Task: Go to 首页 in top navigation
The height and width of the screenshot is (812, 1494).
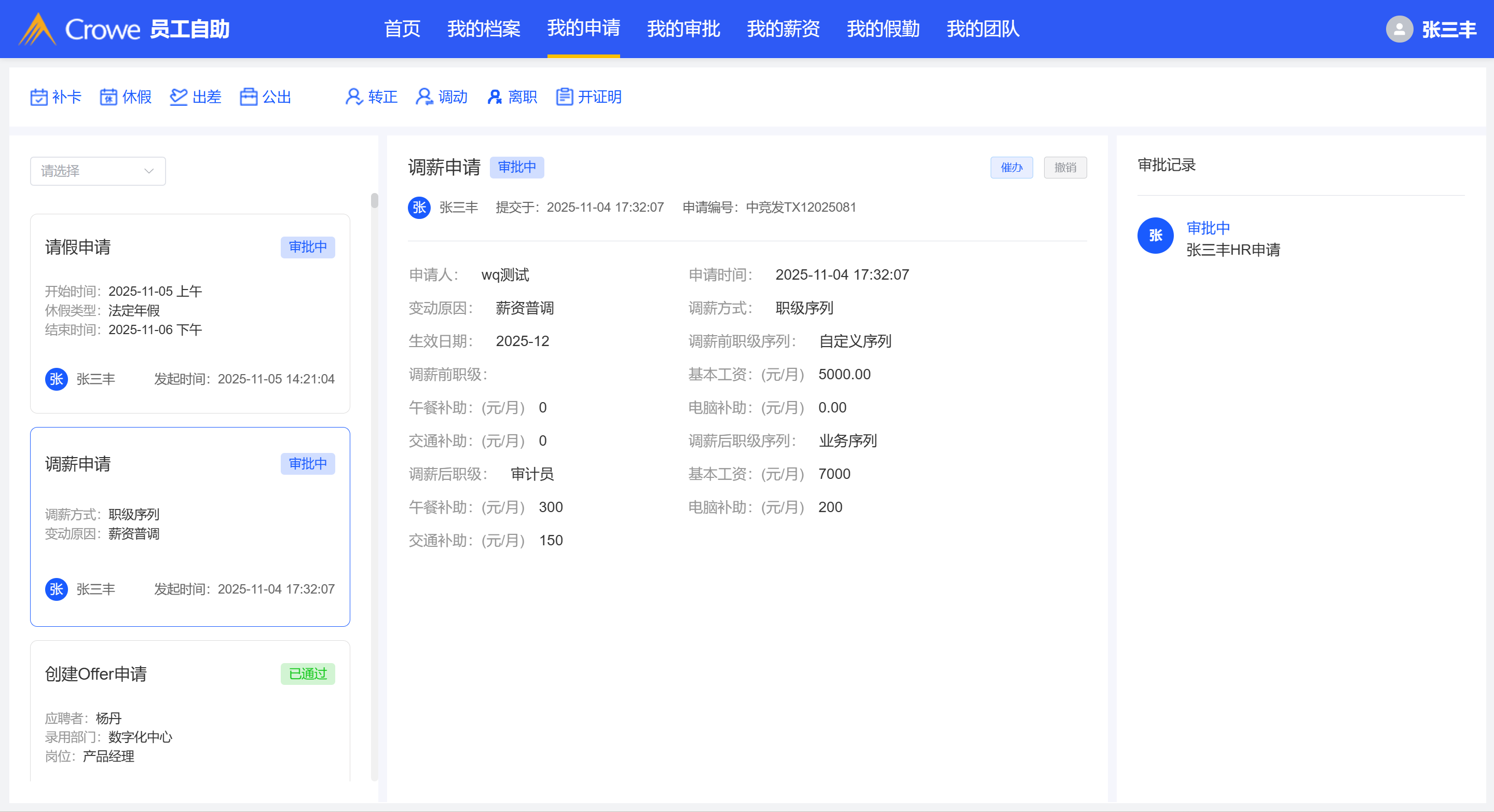Action: [402, 29]
